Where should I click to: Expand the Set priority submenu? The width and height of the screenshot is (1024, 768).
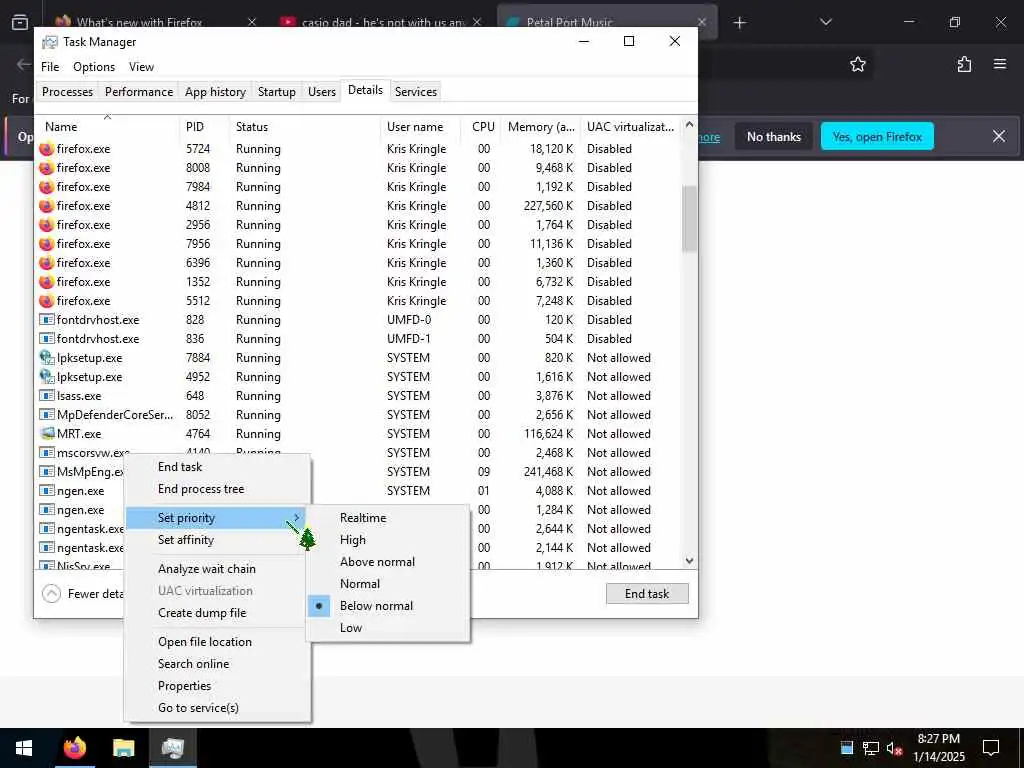point(216,518)
